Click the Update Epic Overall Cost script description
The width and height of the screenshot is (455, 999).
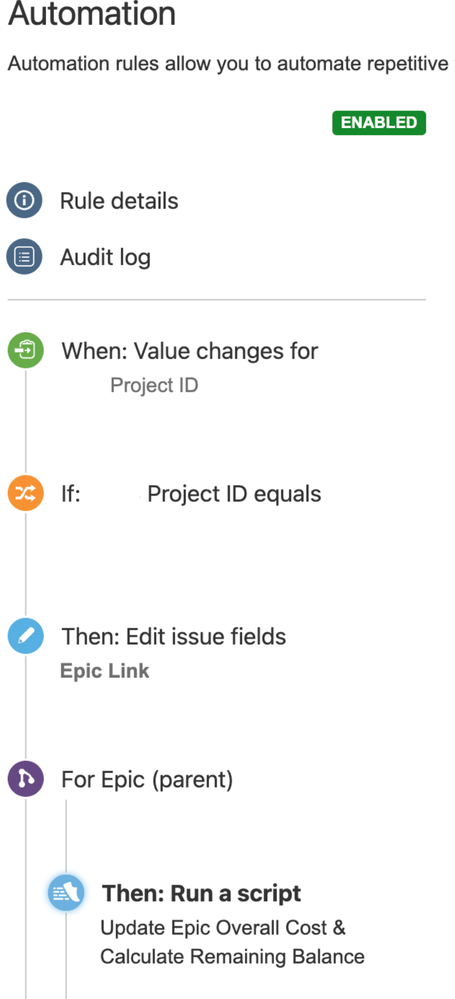click(233, 942)
